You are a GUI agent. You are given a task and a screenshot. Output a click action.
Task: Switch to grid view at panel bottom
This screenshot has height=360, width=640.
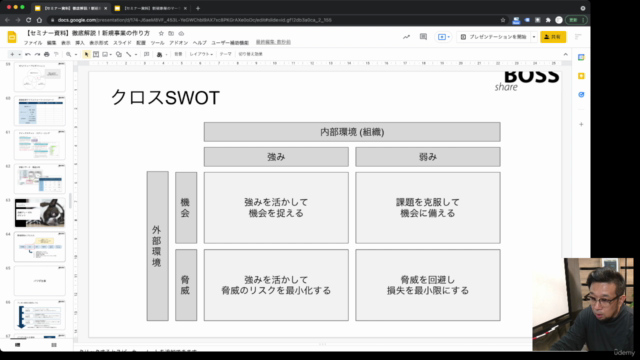pyautogui.click(x=54, y=345)
